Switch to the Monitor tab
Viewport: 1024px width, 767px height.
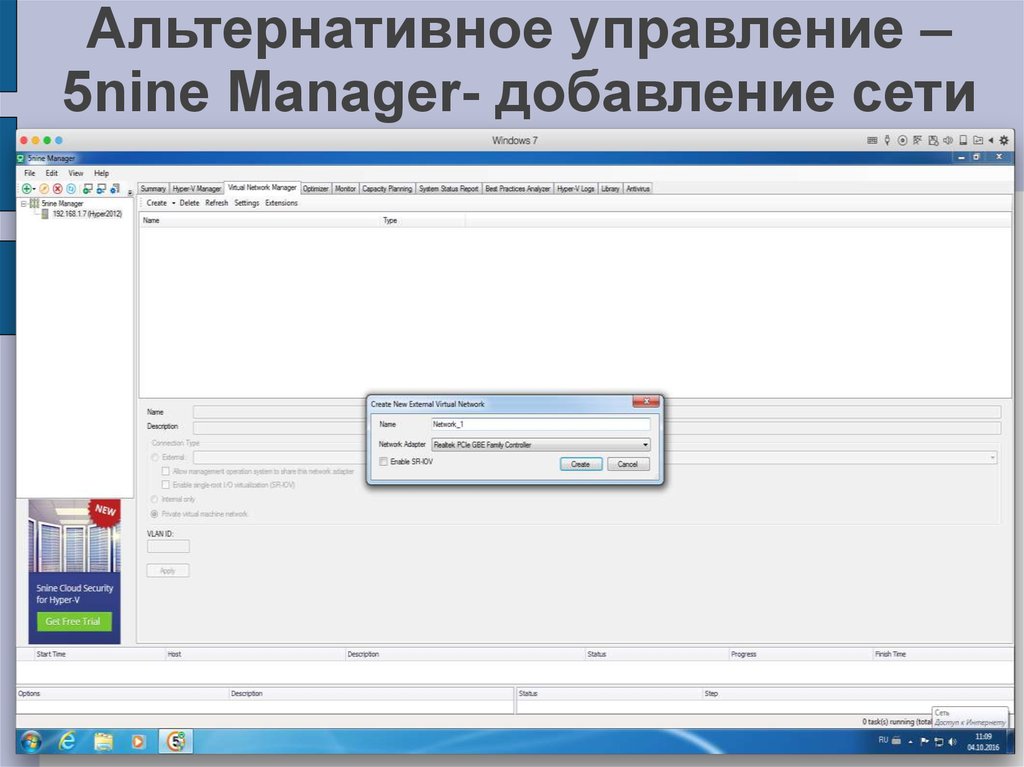345,189
